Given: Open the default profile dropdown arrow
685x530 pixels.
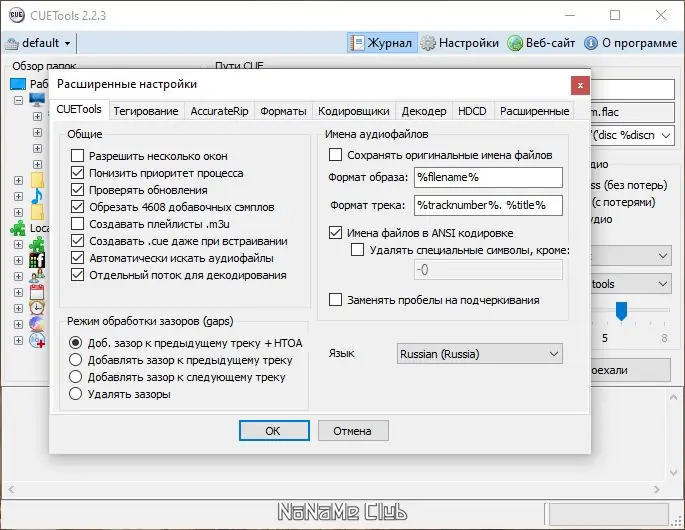Looking at the screenshot, I should click(67, 43).
